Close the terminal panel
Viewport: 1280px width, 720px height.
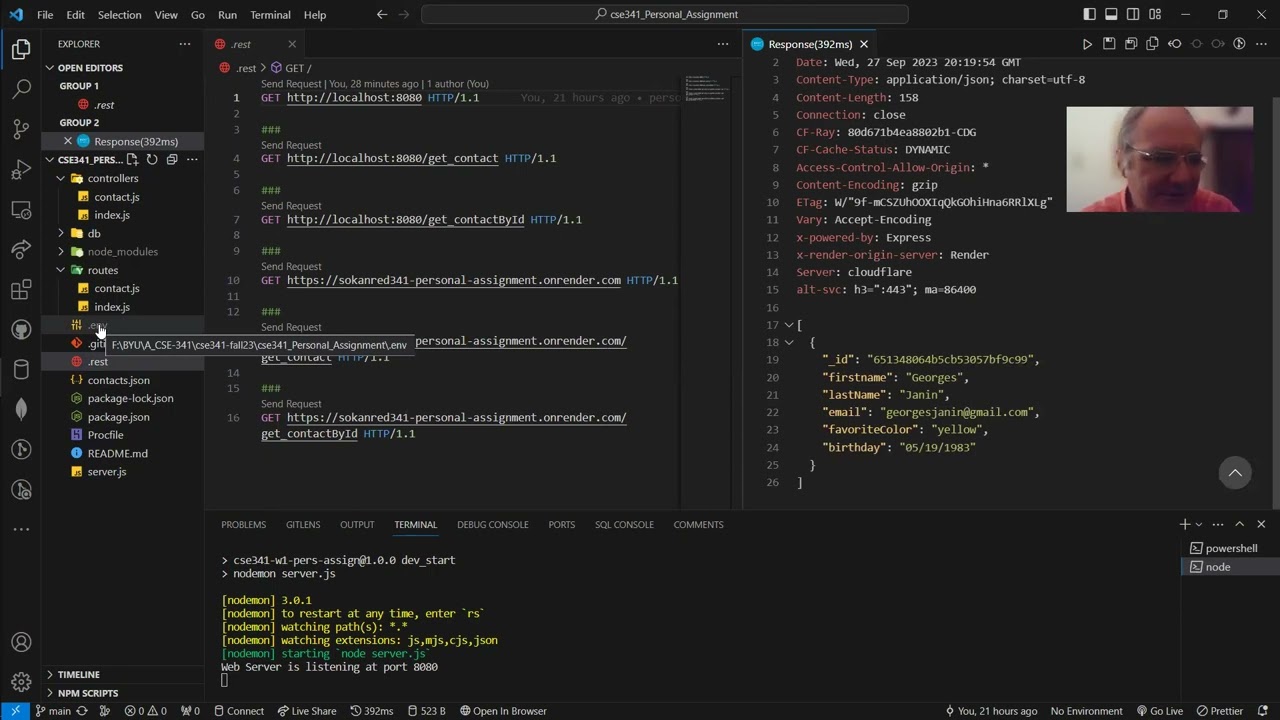click(x=1261, y=524)
